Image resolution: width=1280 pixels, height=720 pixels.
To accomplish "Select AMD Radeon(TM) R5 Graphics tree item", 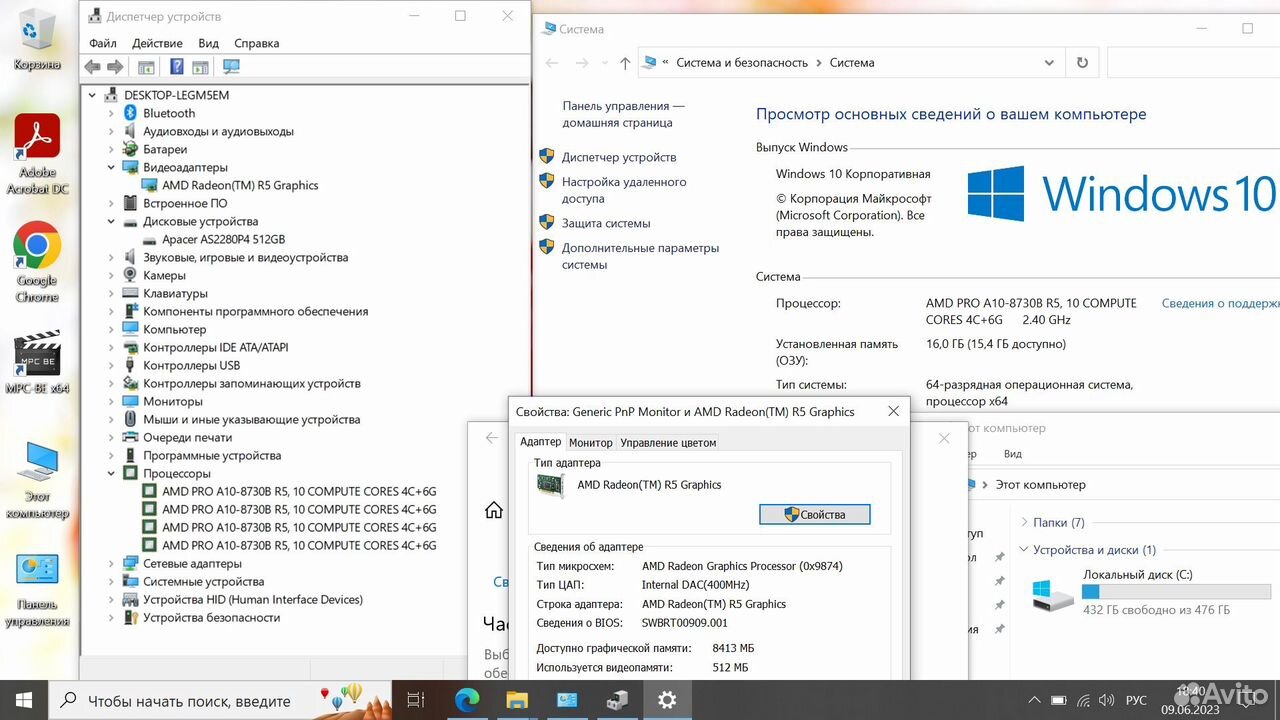I will (240, 185).
